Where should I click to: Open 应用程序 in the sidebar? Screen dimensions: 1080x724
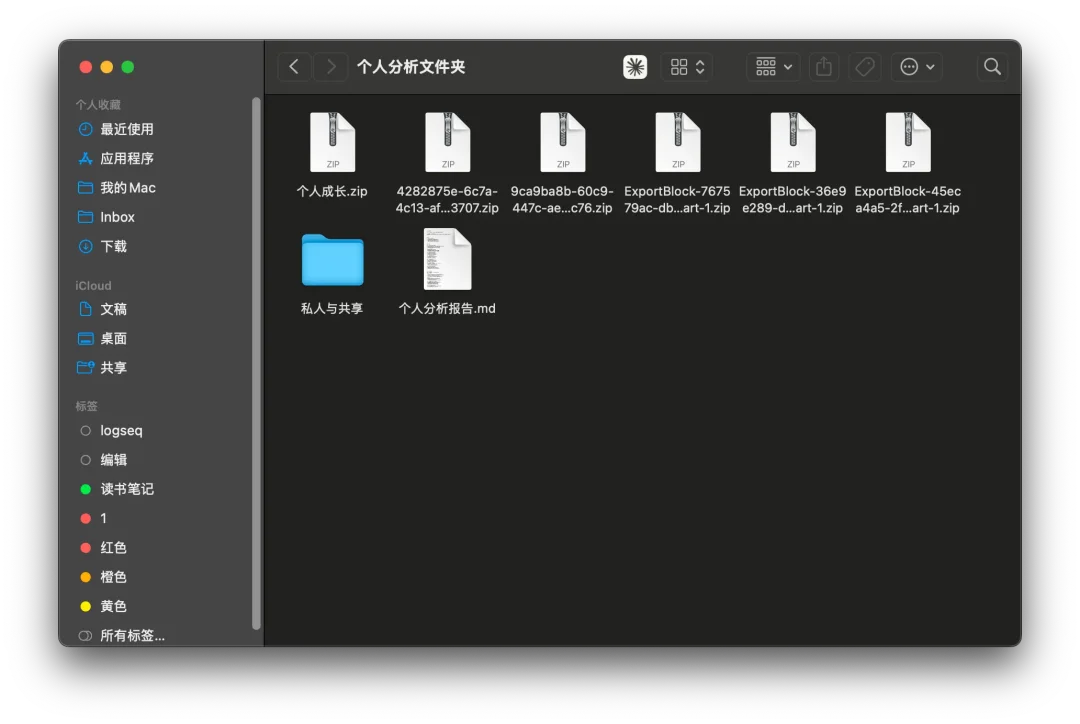[126, 158]
